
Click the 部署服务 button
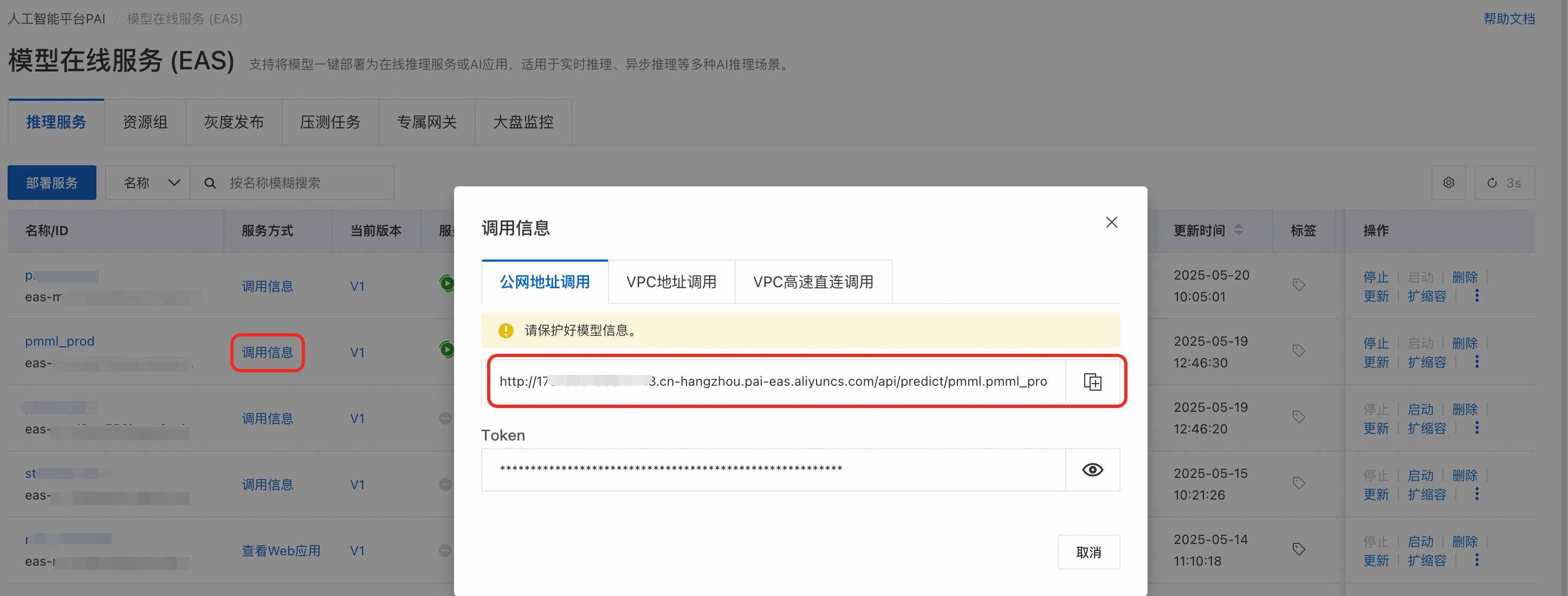pos(51,183)
